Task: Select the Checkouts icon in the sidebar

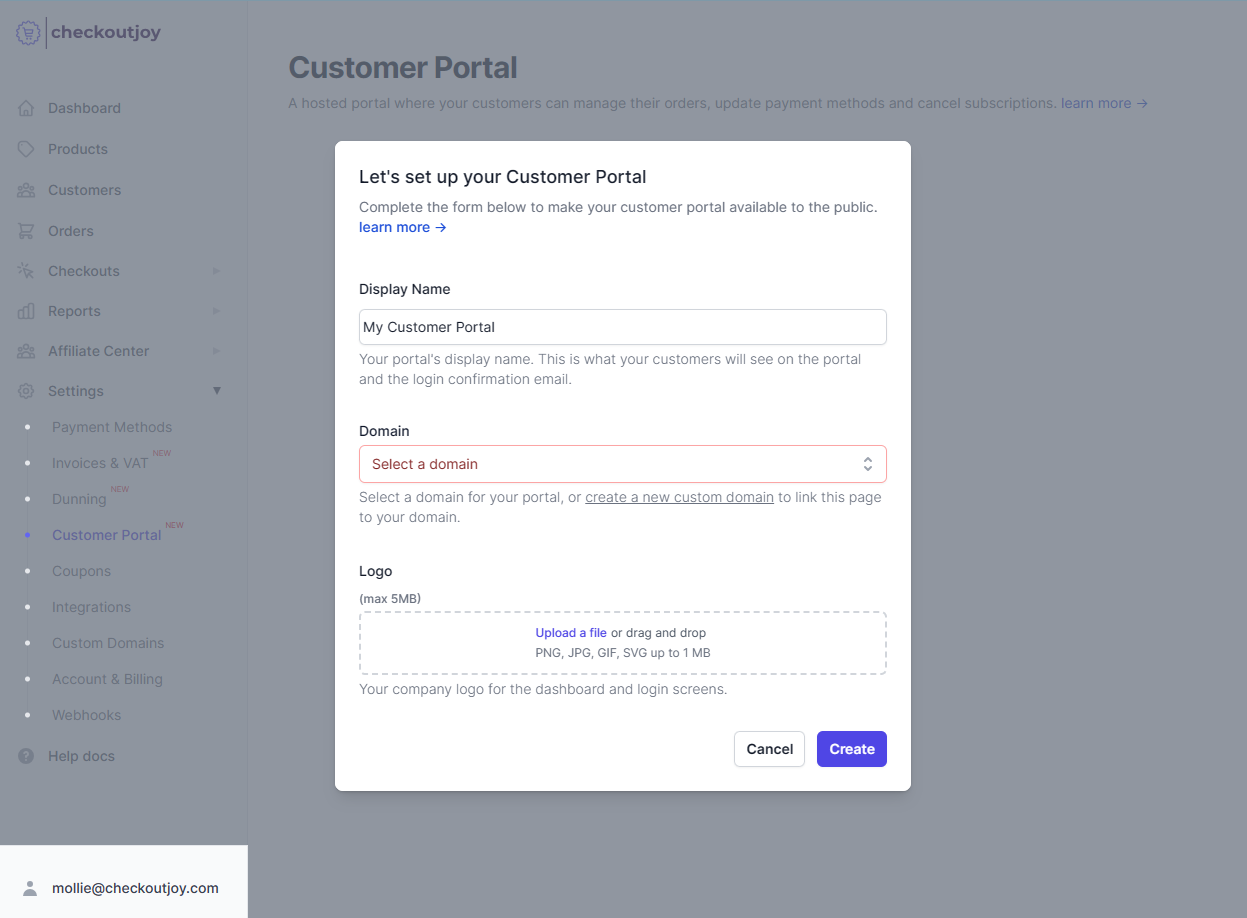Action: pos(28,270)
